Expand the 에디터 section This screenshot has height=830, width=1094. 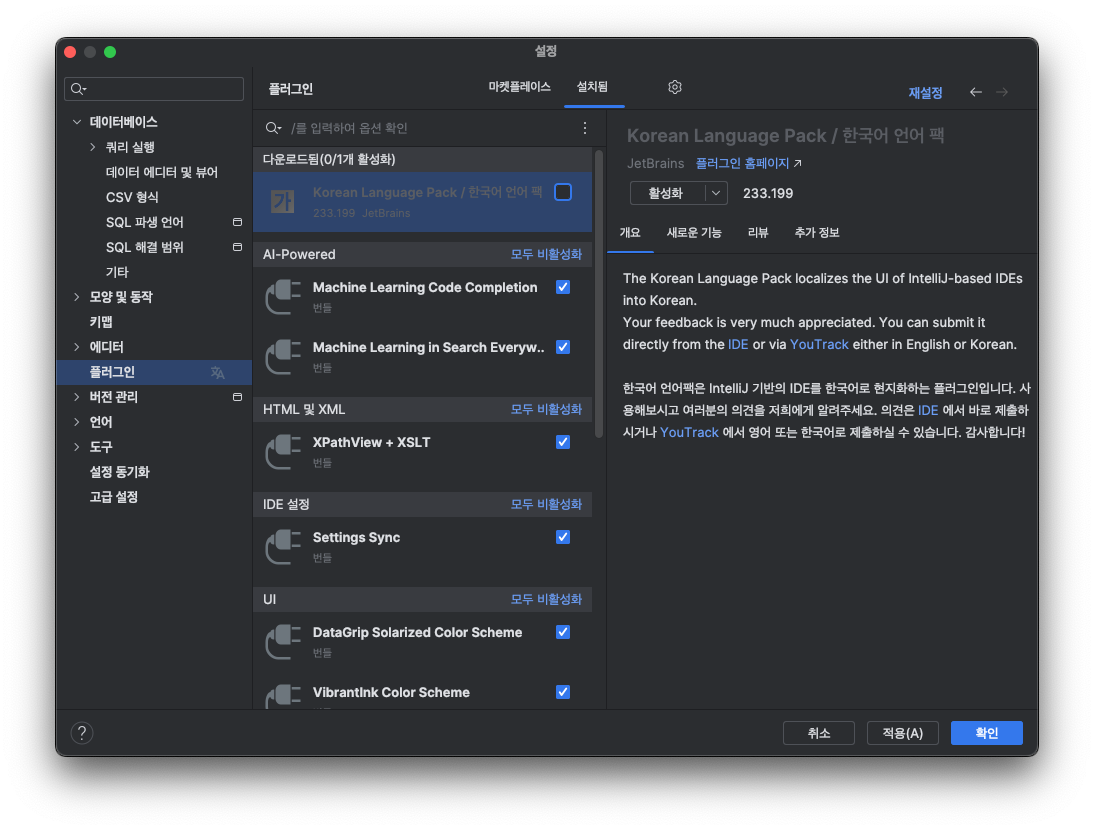coord(77,347)
